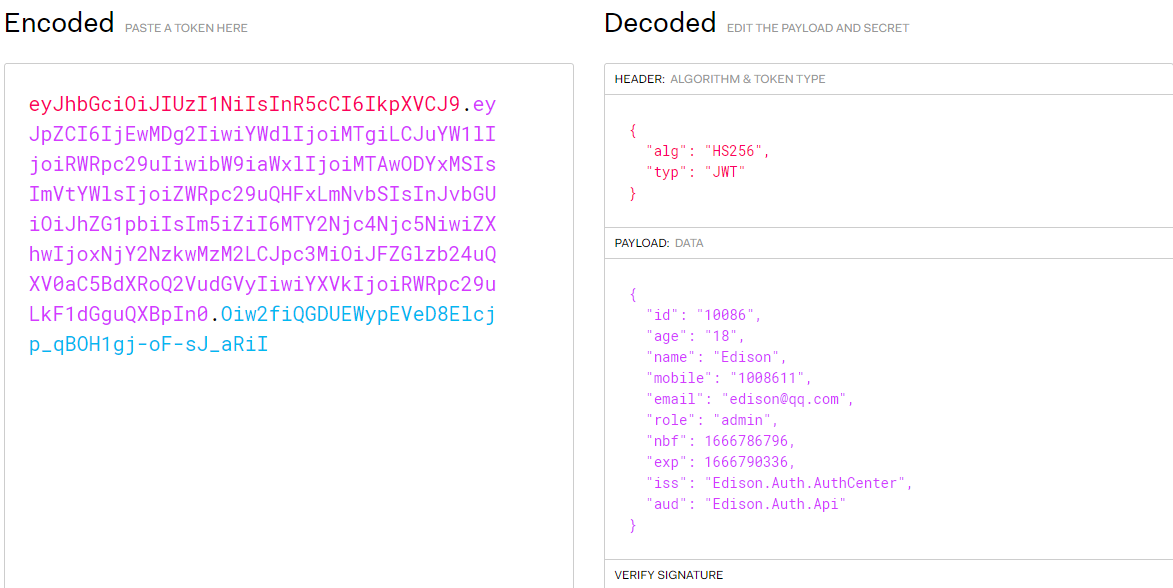Click the "role": "admin" line

coord(712,420)
